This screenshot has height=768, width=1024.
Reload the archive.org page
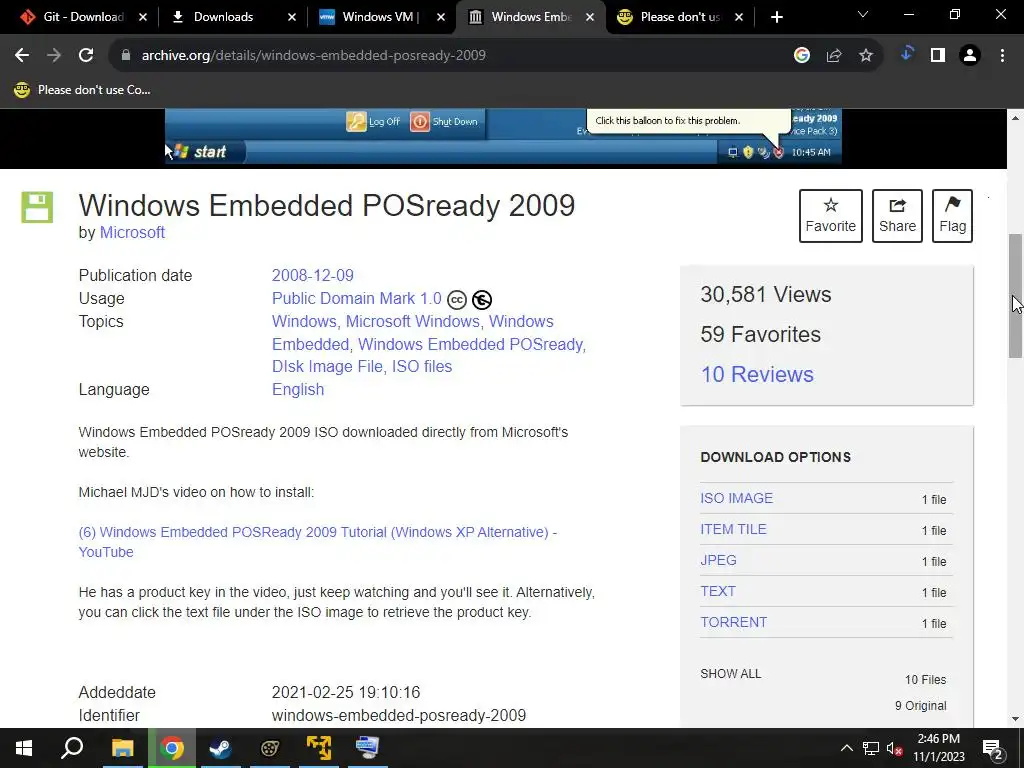click(x=86, y=56)
